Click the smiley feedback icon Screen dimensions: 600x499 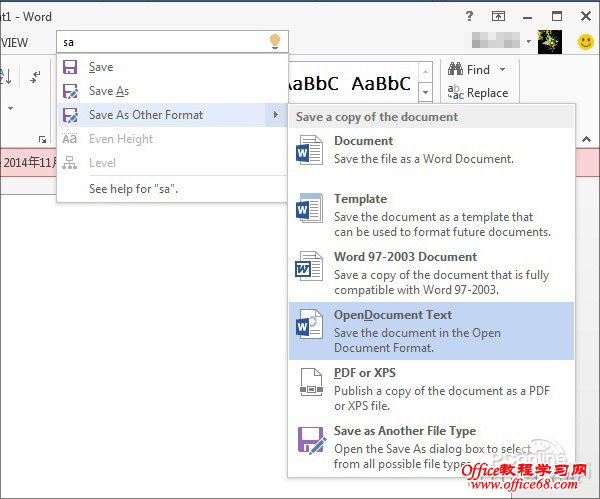(x=585, y=42)
